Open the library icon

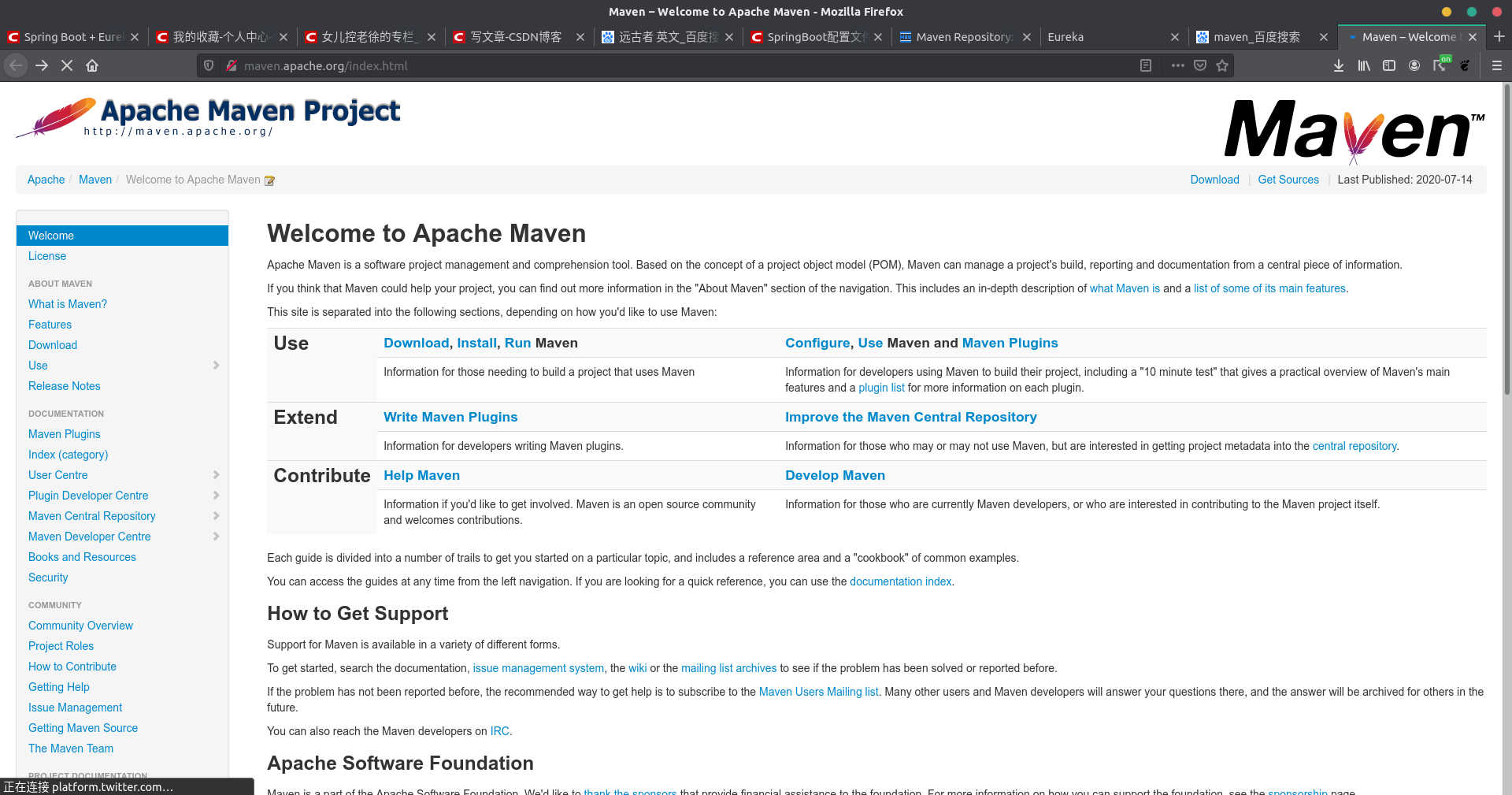[1364, 65]
